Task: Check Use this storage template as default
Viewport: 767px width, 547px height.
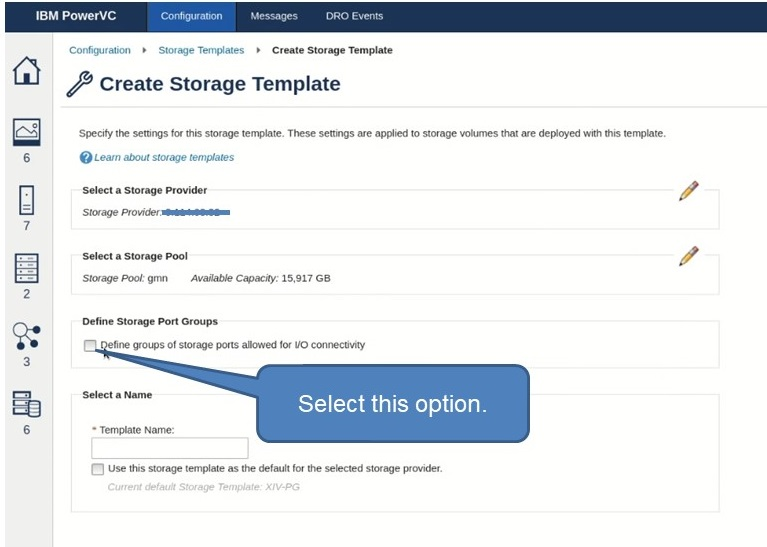Action: coord(98,469)
